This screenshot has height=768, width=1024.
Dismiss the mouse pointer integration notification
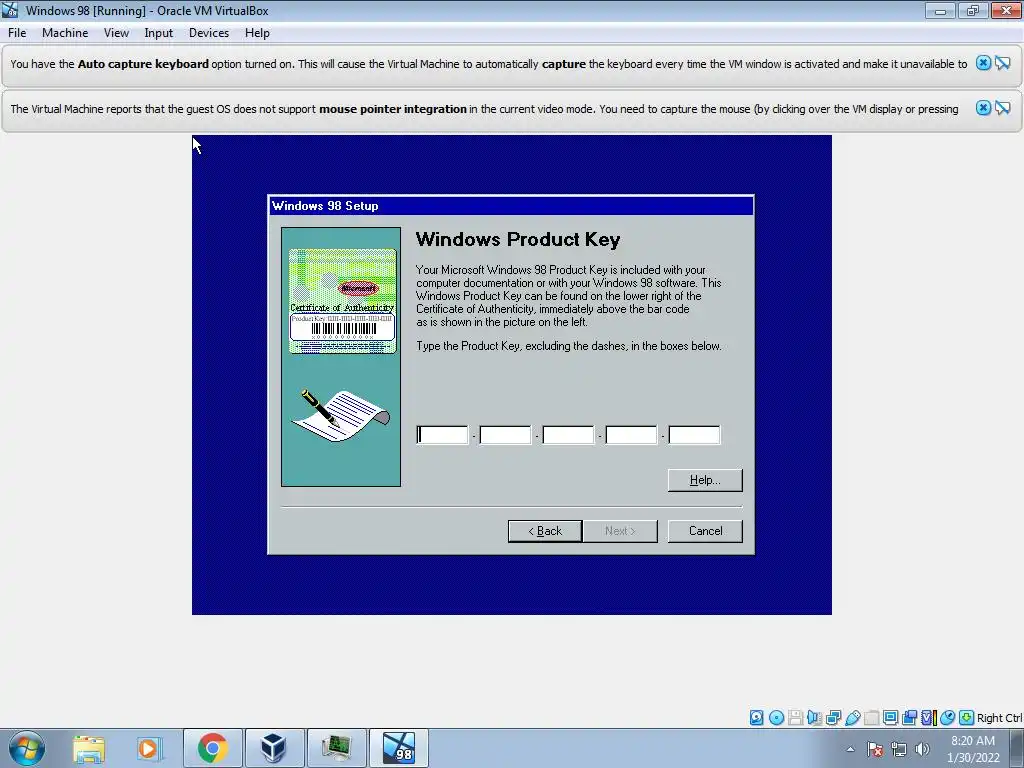983,108
